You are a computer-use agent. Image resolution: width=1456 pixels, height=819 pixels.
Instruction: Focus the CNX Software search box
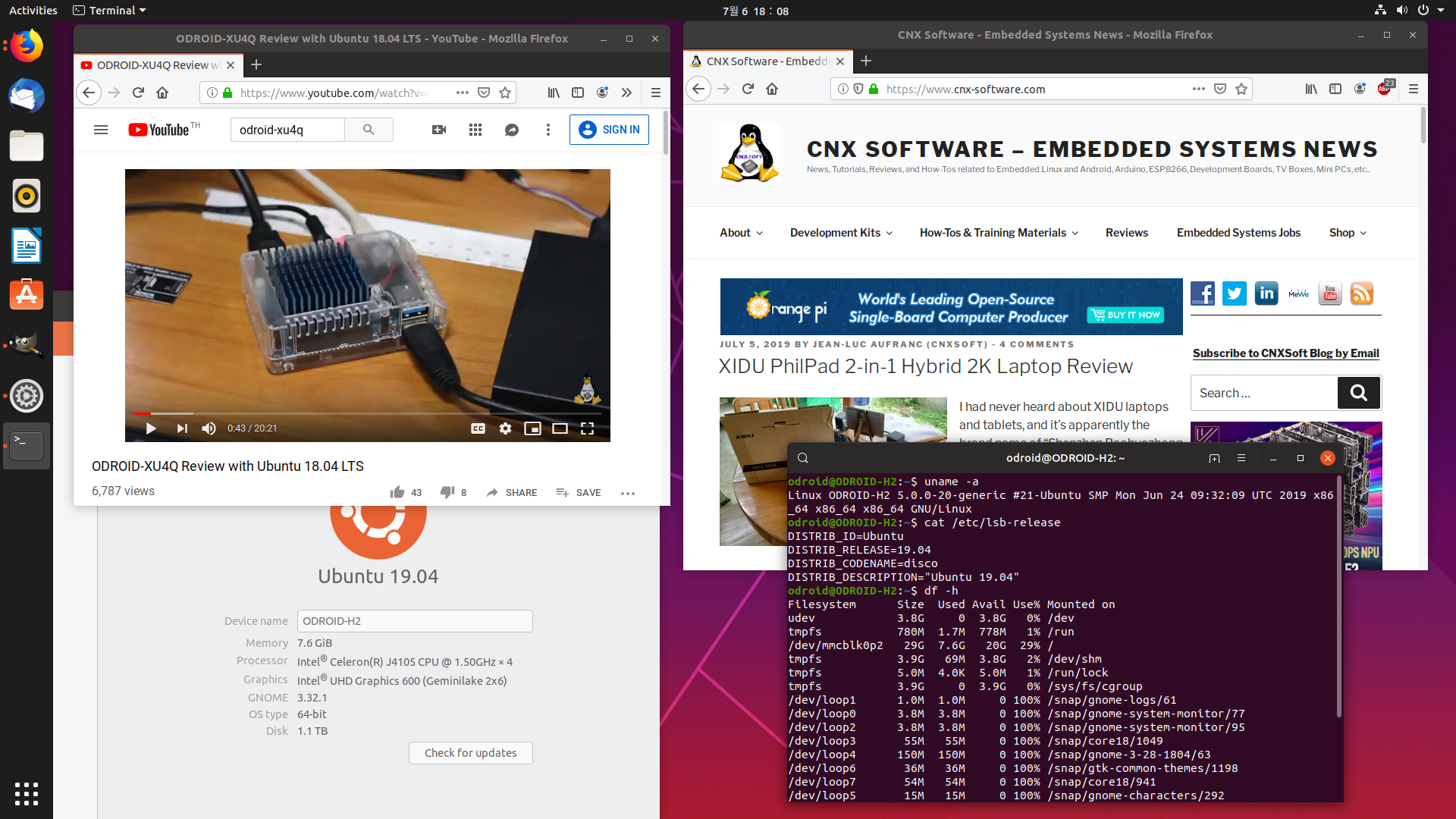click(1263, 393)
